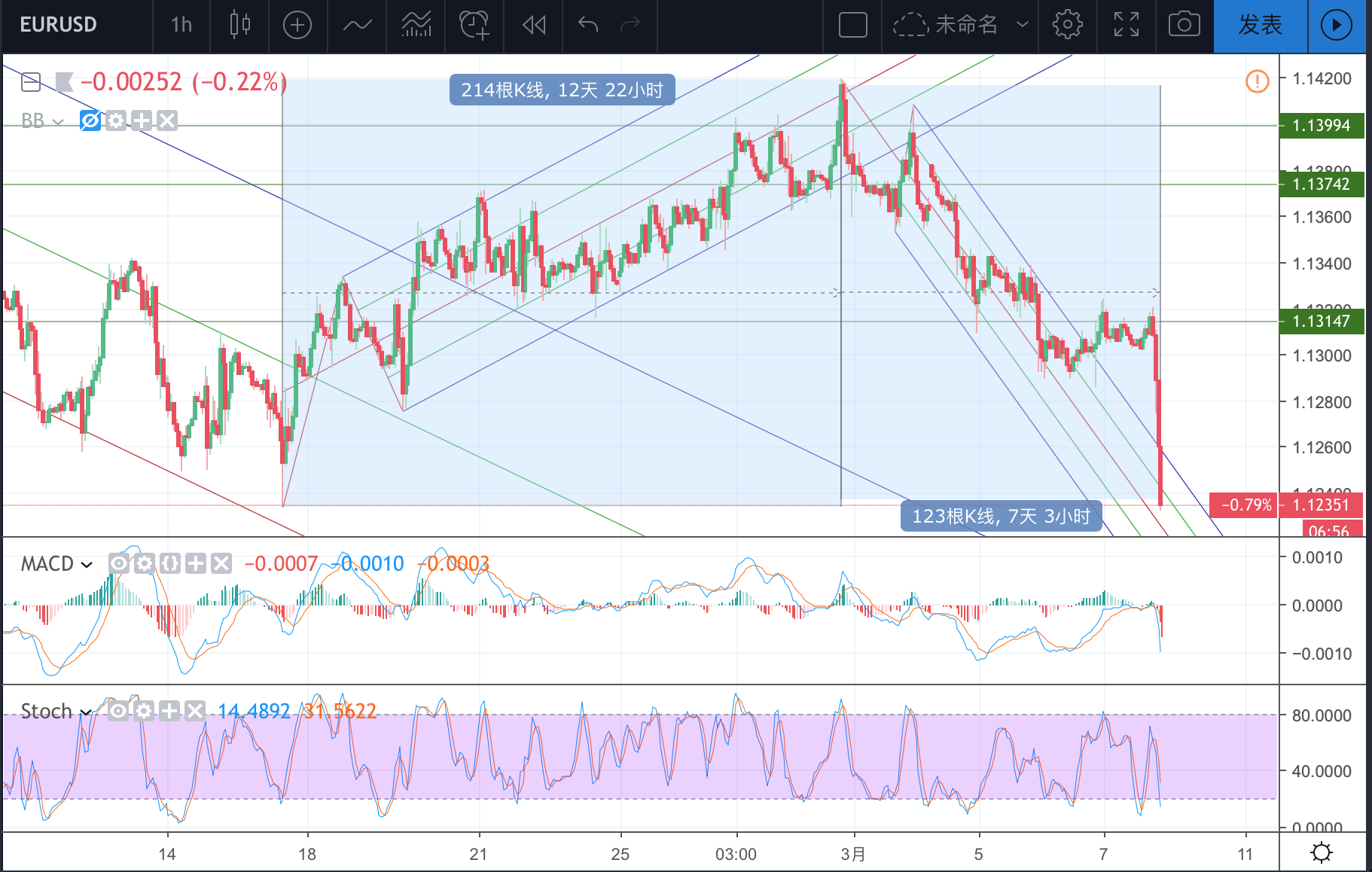Enter fullscreen mode with the expand icon
The width and height of the screenshot is (1372, 872).
pos(1127,25)
